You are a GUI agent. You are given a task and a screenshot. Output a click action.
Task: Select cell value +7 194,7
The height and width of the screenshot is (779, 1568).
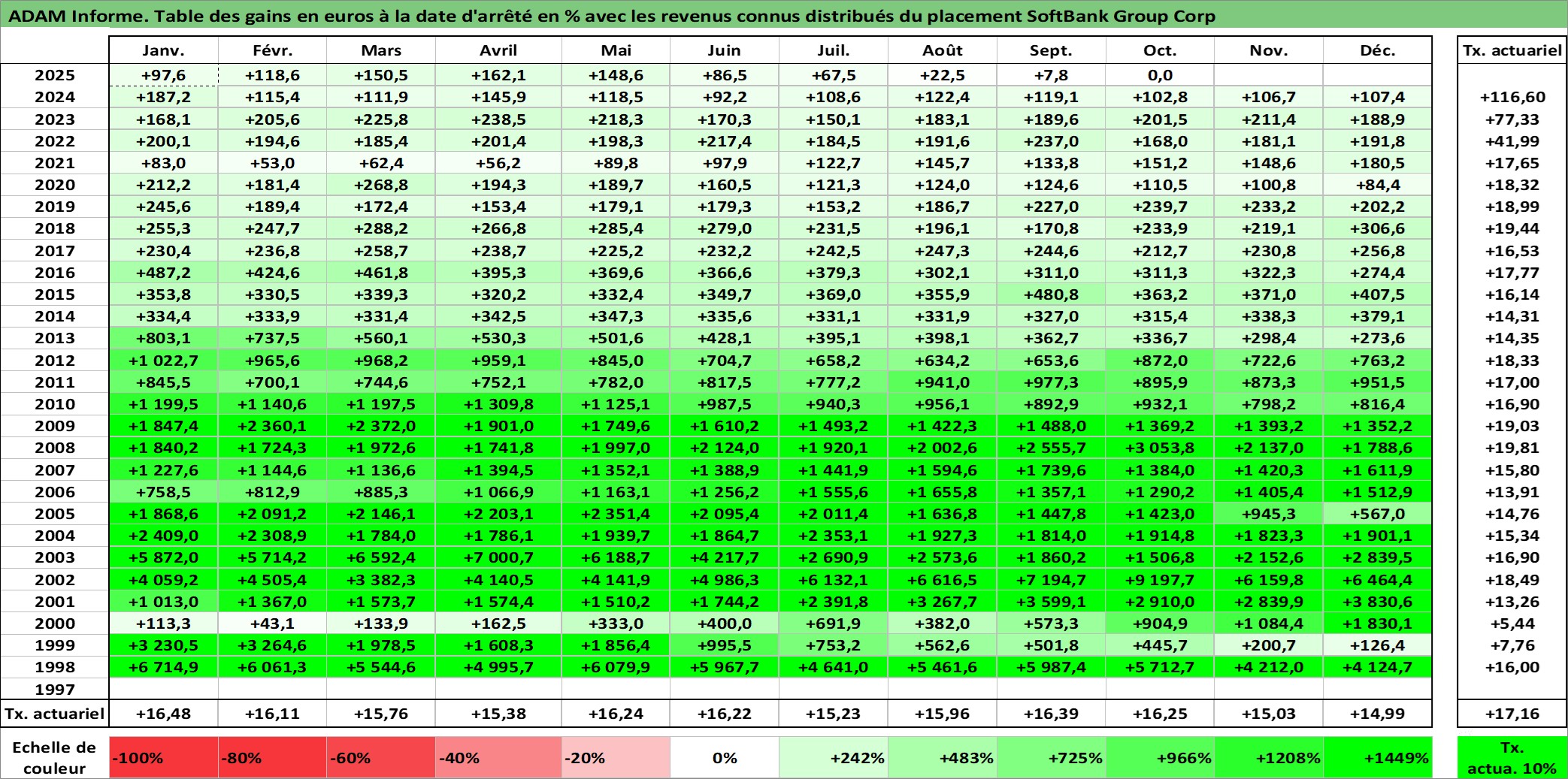point(1051,580)
